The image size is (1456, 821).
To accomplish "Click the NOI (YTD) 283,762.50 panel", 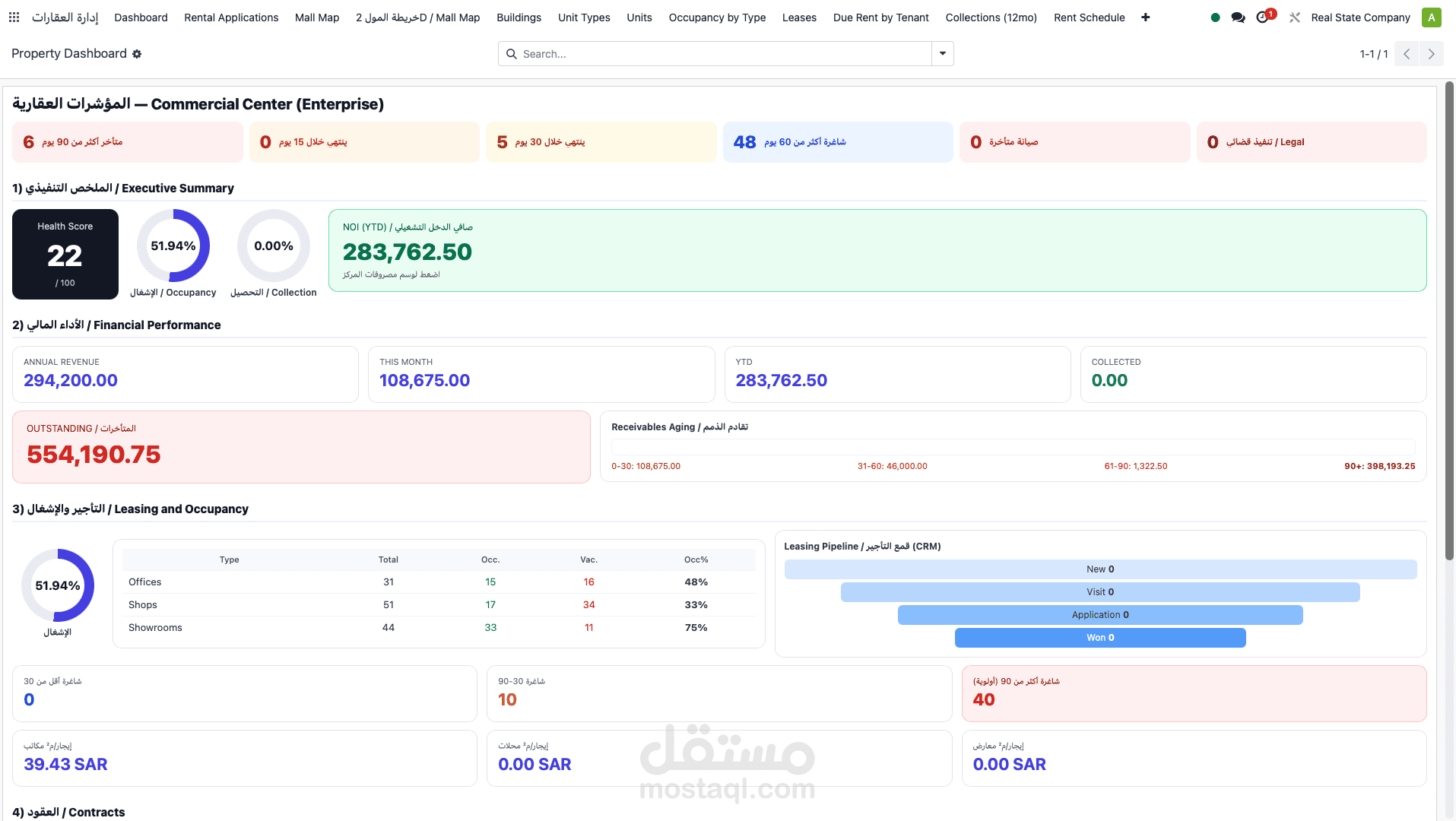I will coord(877,250).
